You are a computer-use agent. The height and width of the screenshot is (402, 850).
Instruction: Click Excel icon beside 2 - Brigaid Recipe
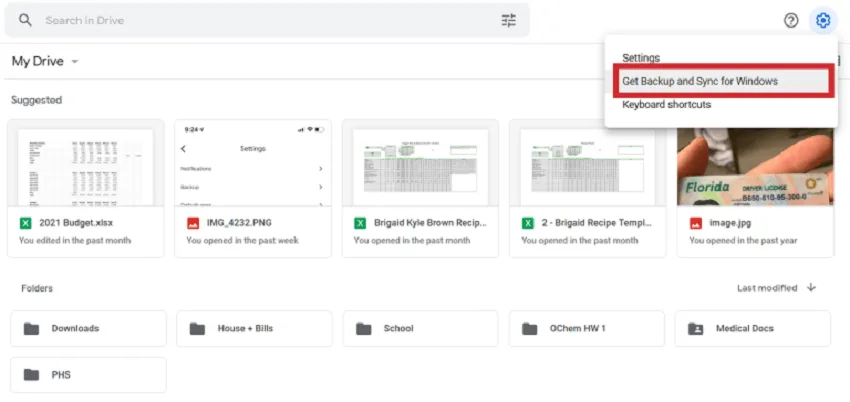coord(527,223)
